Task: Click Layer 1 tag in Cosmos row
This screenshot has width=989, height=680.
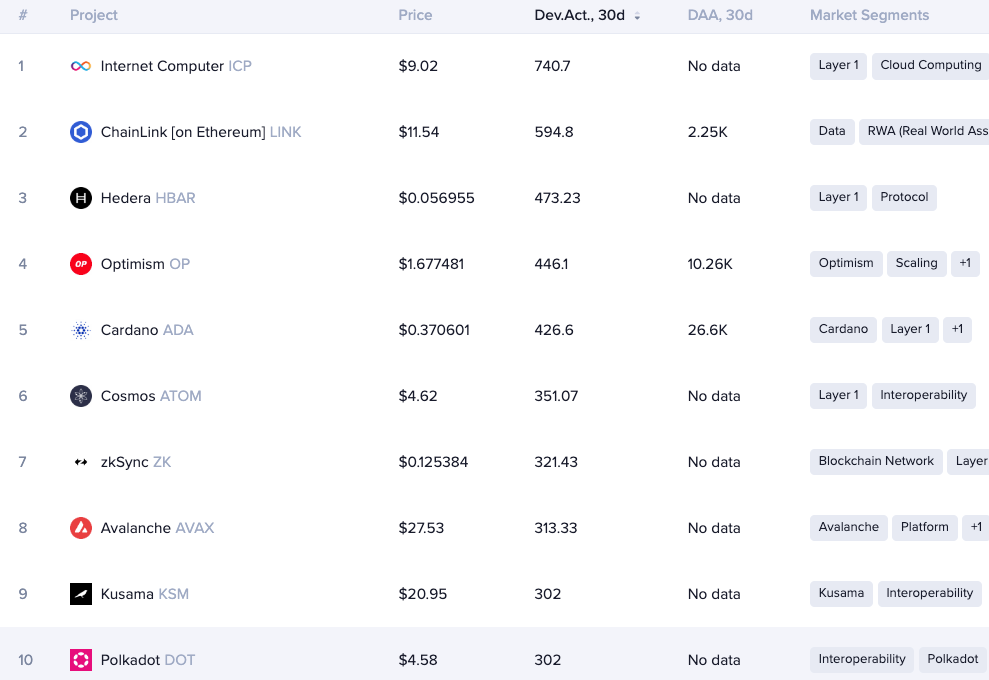Action: coord(838,396)
